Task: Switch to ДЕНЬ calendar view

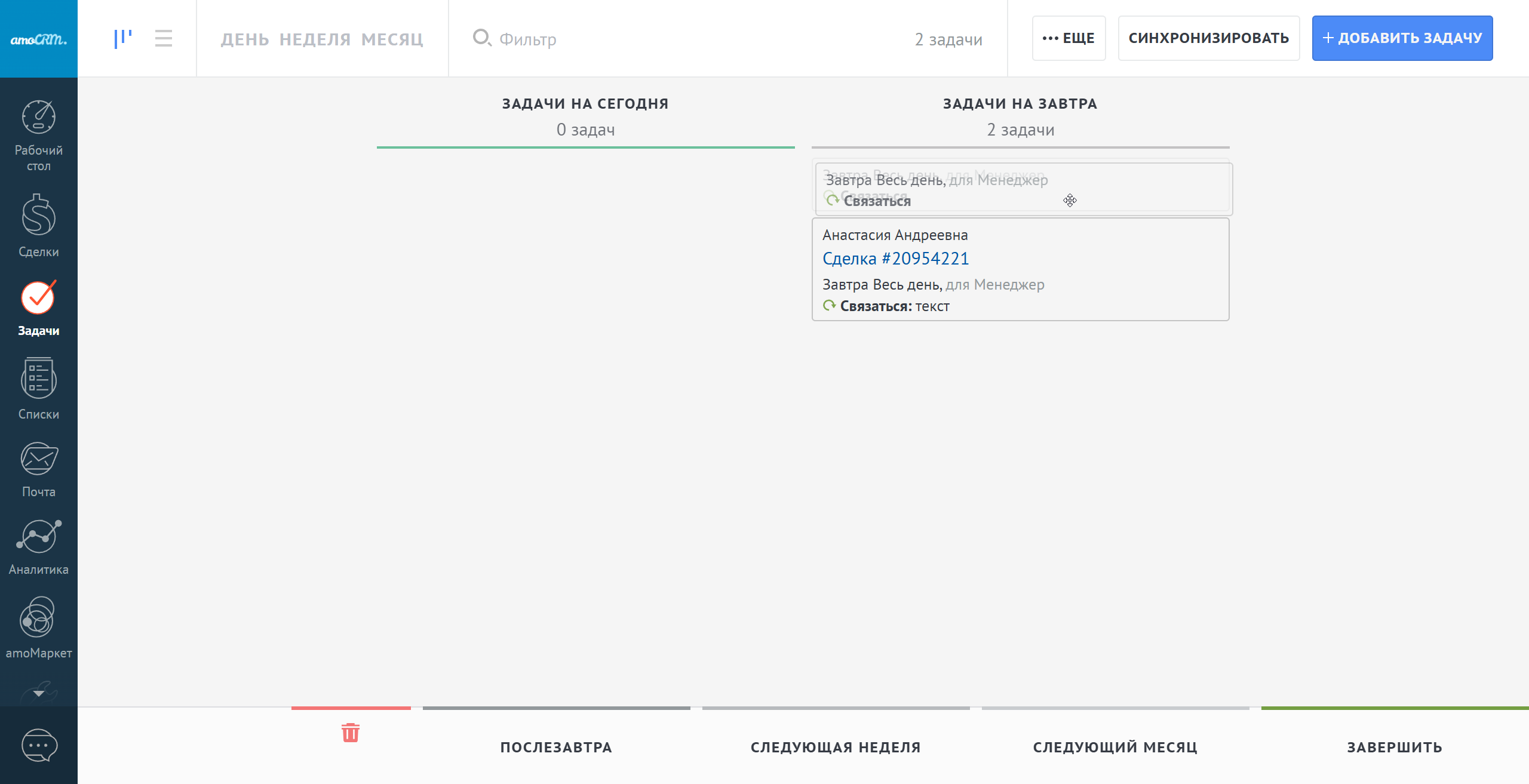Action: point(245,39)
